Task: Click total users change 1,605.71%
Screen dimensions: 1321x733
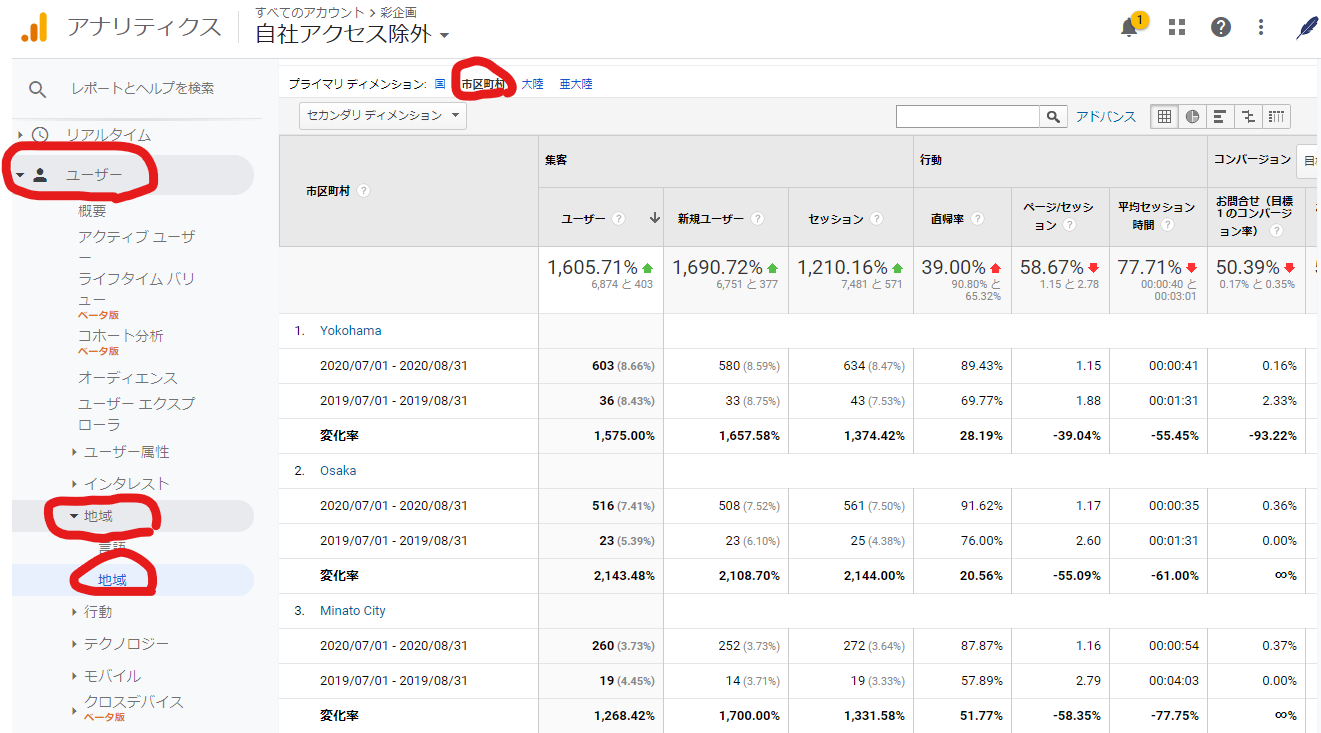Action: coord(592,268)
